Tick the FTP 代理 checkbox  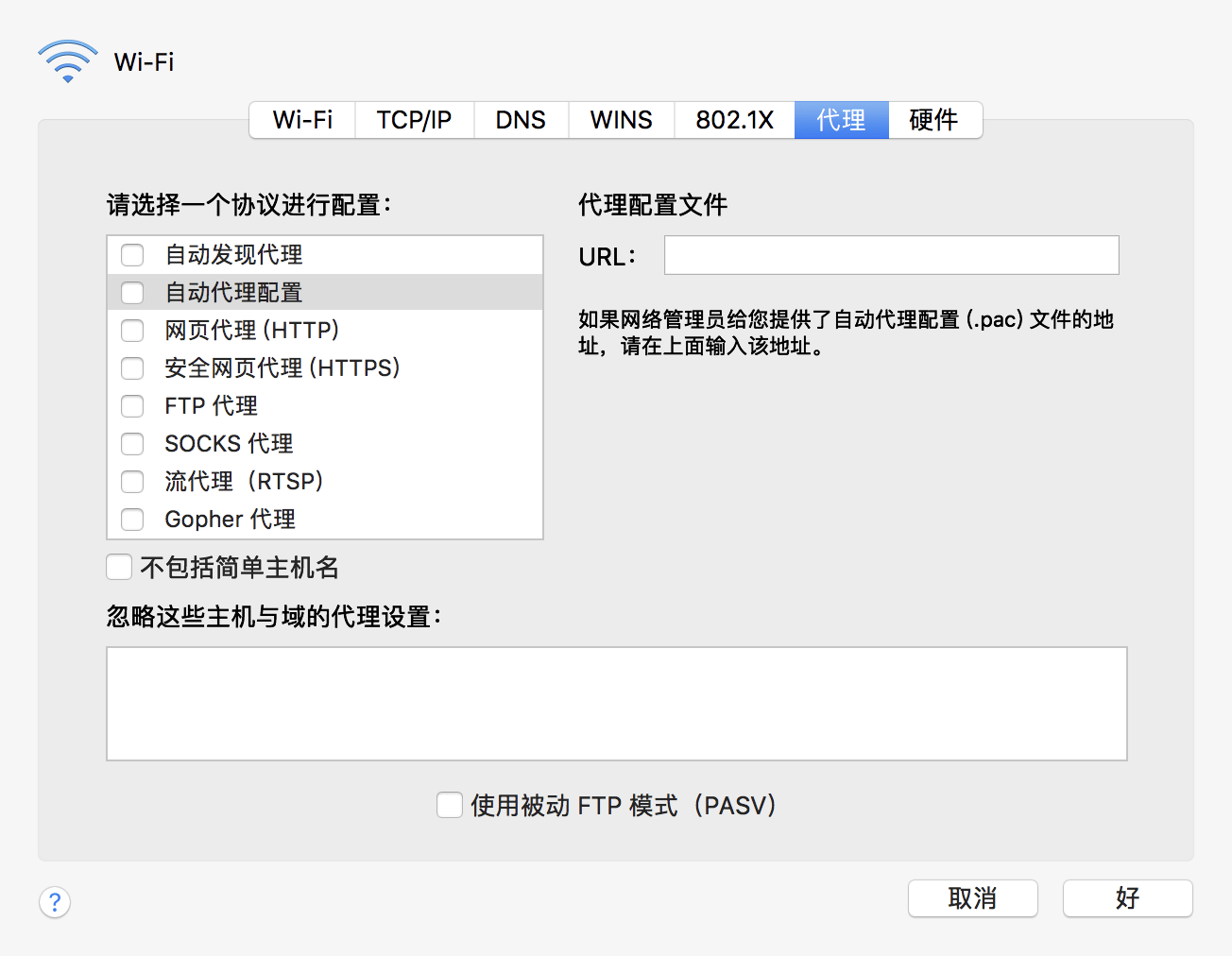point(133,406)
